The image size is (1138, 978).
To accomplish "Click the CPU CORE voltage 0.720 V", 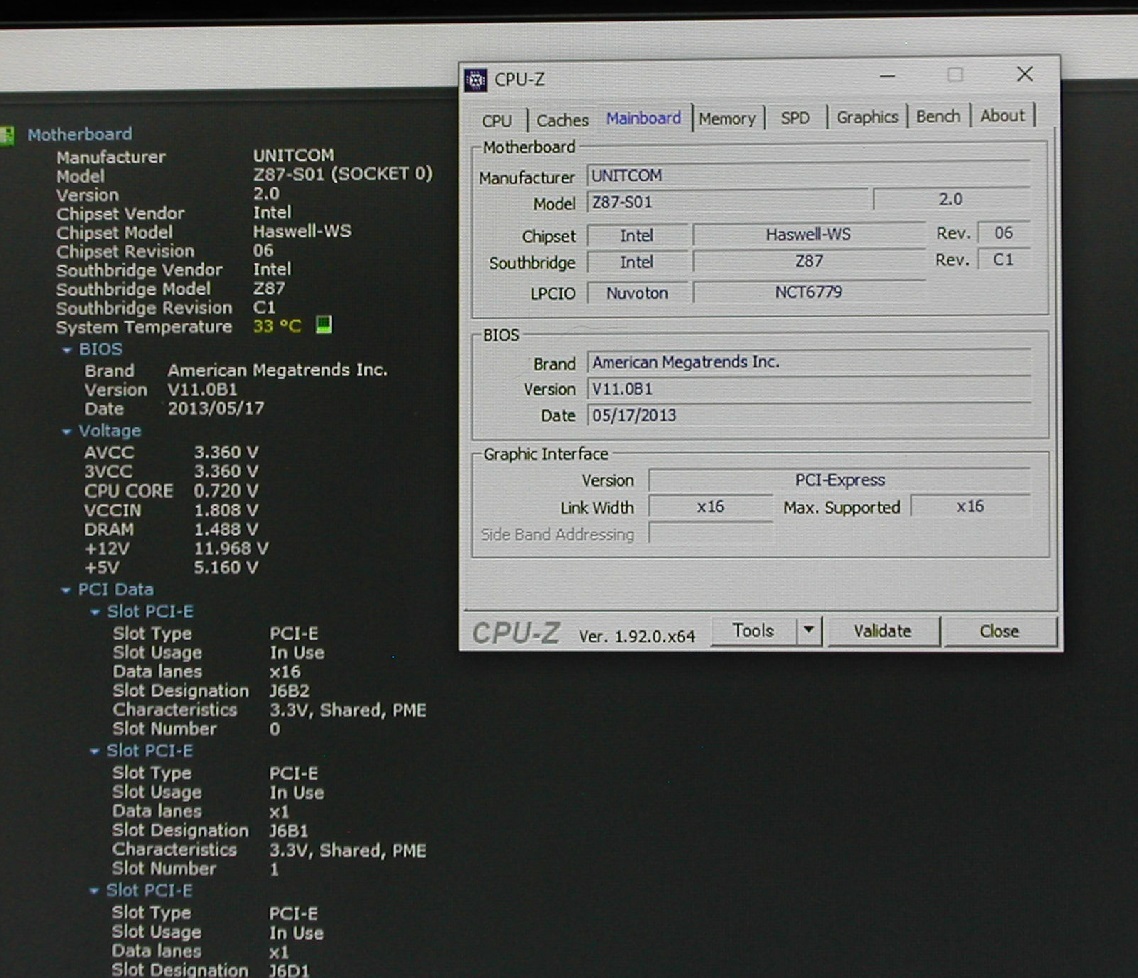I will coord(226,491).
